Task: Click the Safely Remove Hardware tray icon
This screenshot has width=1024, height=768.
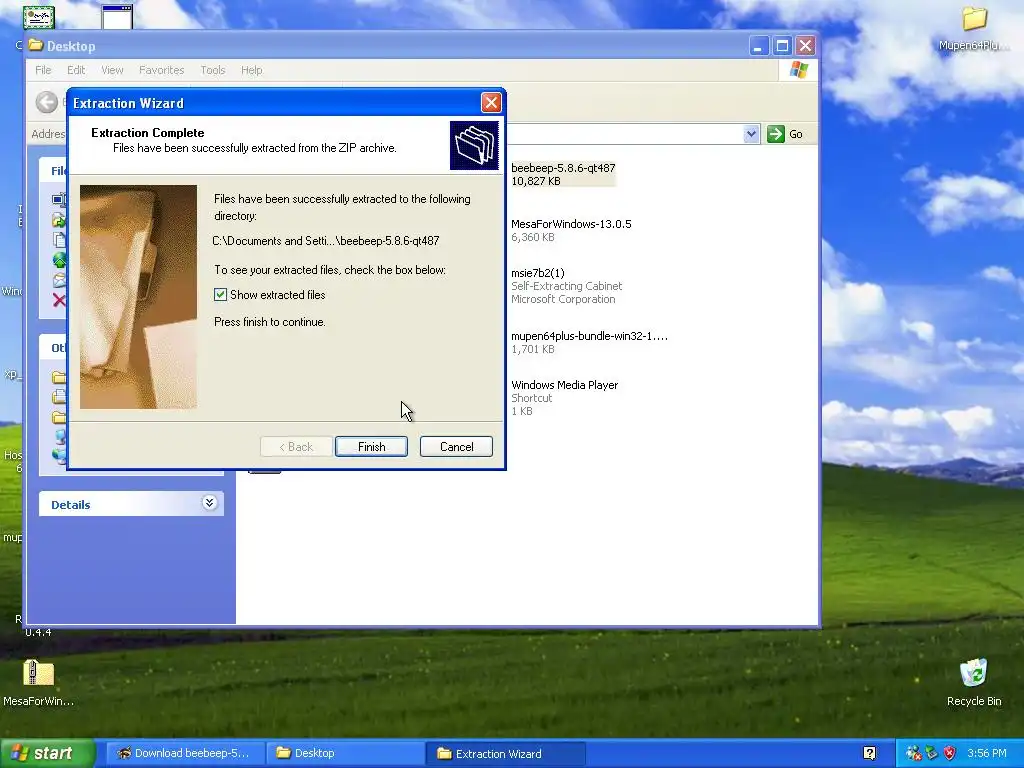Action: point(931,753)
